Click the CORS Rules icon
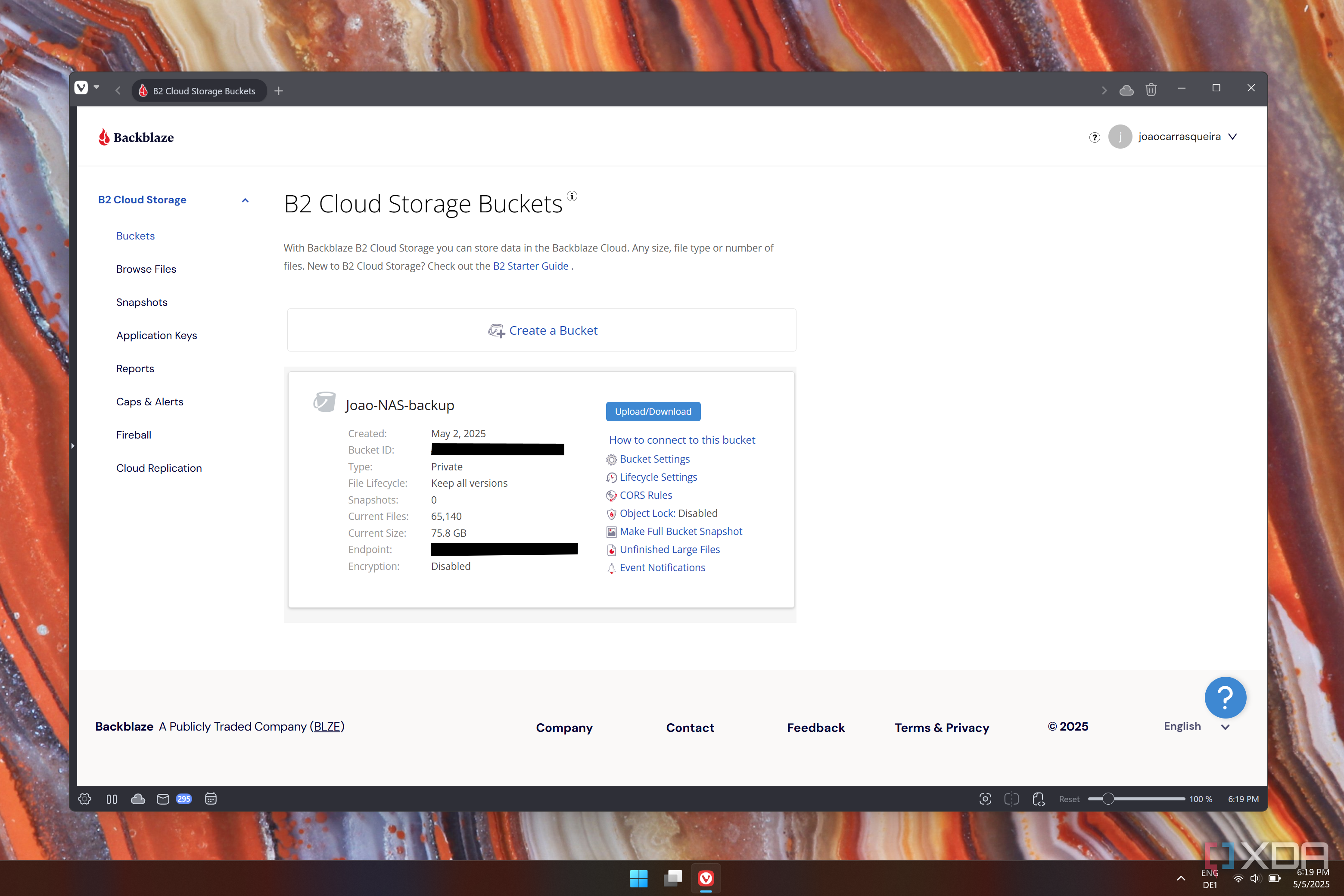Viewport: 1344px width, 896px height. coord(611,496)
